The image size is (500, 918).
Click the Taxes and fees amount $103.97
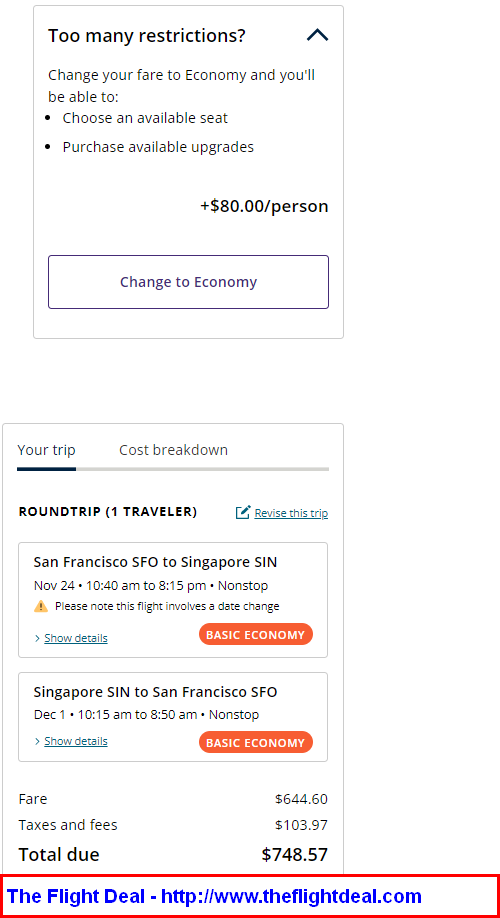tap(301, 825)
